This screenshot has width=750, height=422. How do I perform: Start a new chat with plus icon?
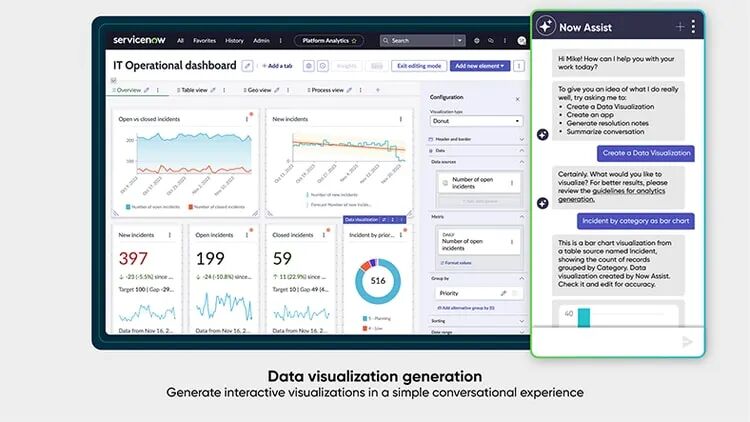click(x=680, y=27)
